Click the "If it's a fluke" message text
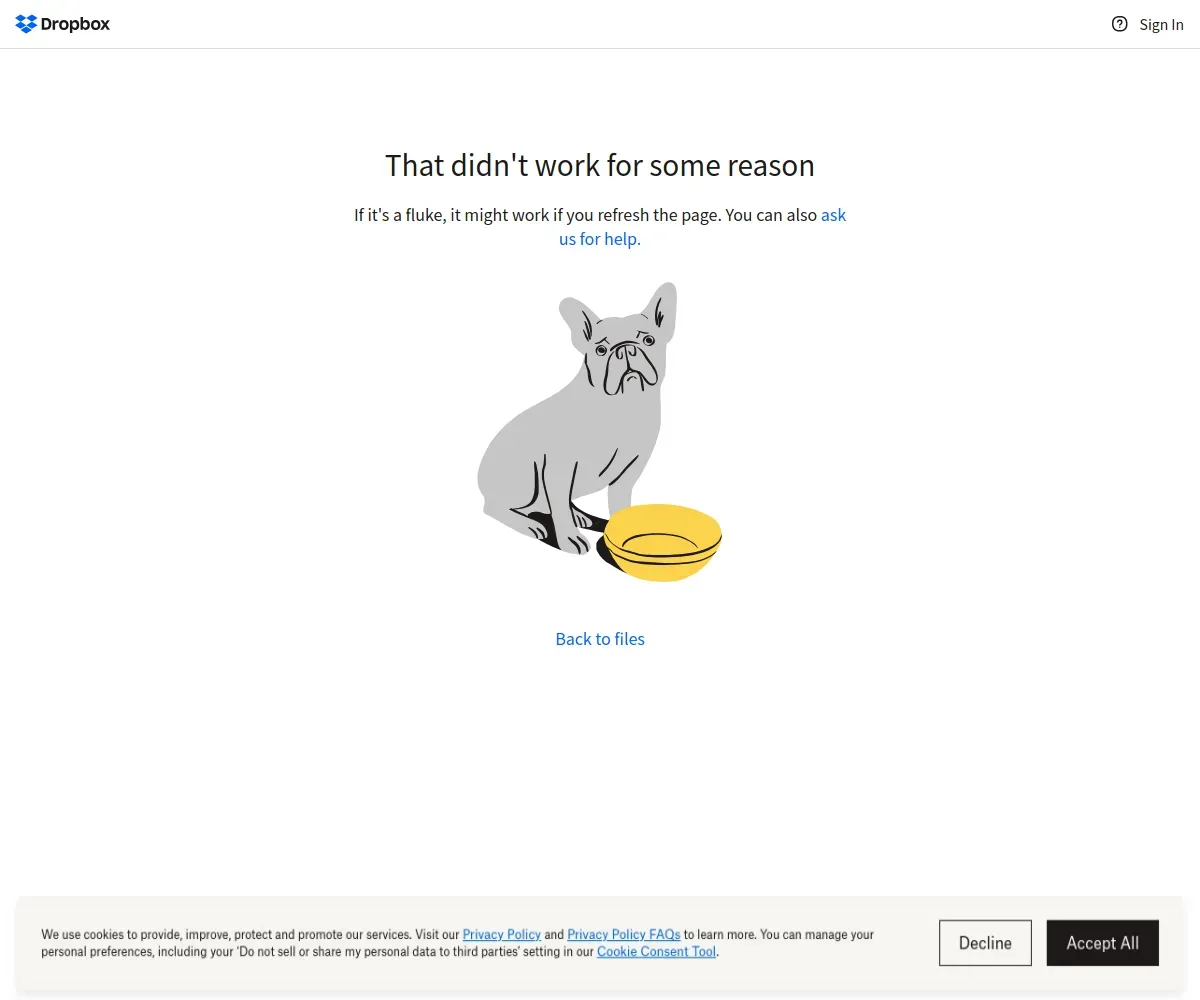Image resolution: width=1200 pixels, height=1000 pixels. click(x=600, y=227)
